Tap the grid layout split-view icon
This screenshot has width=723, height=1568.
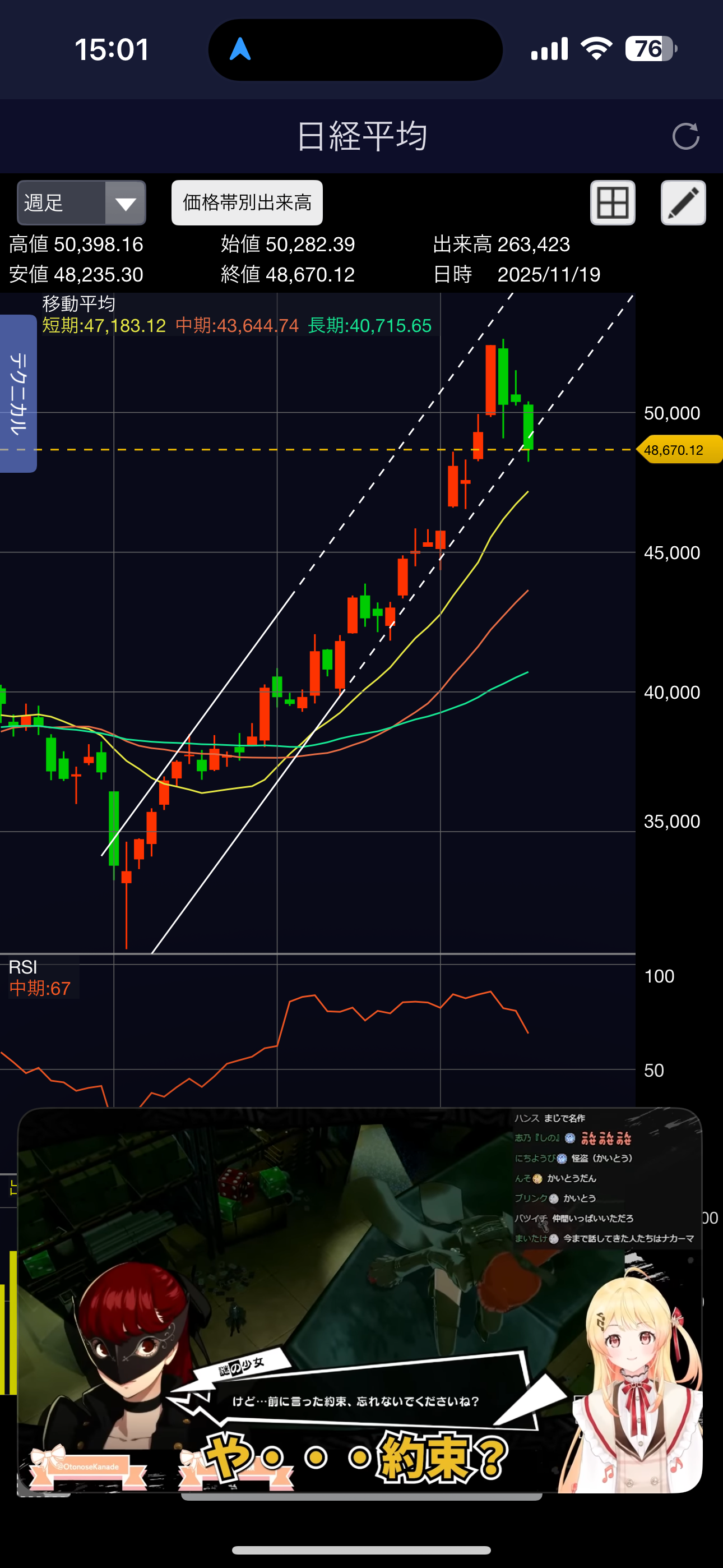pyautogui.click(x=612, y=202)
